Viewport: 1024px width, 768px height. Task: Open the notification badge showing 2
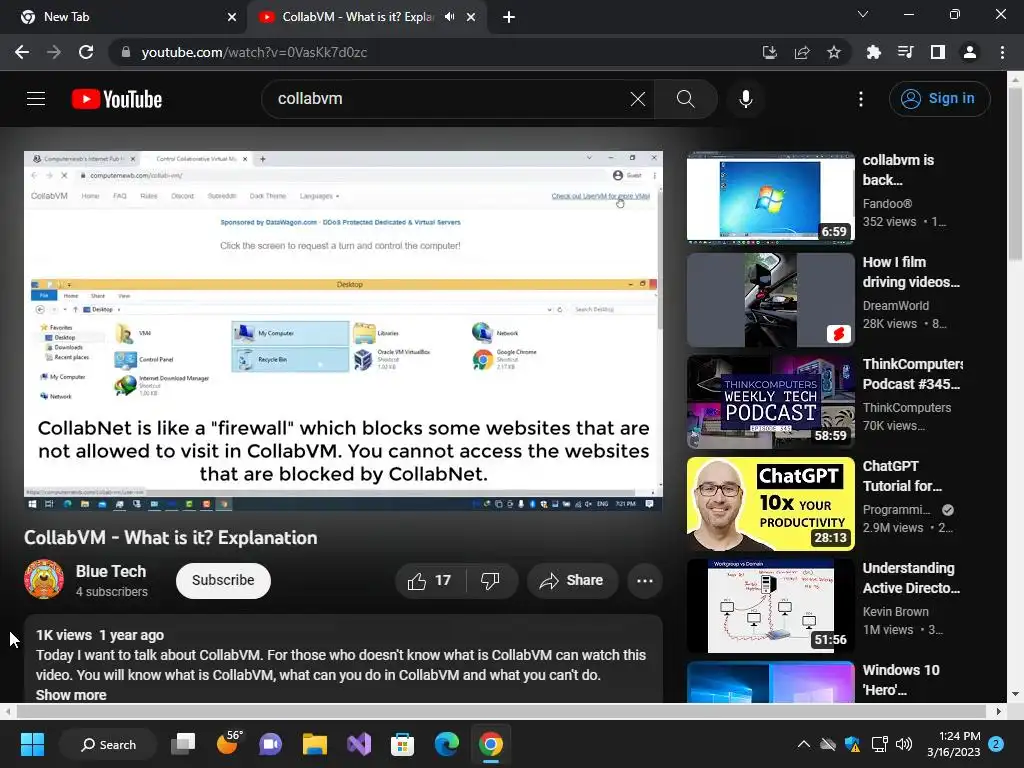tap(996, 744)
